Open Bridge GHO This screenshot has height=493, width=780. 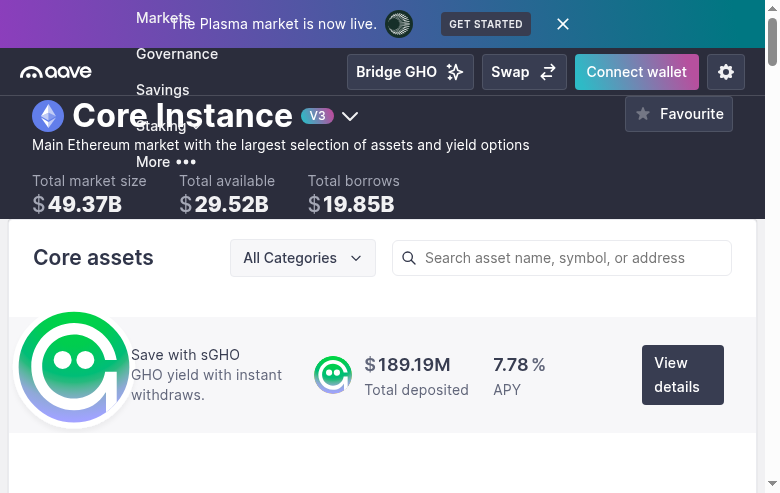pyautogui.click(x=410, y=72)
